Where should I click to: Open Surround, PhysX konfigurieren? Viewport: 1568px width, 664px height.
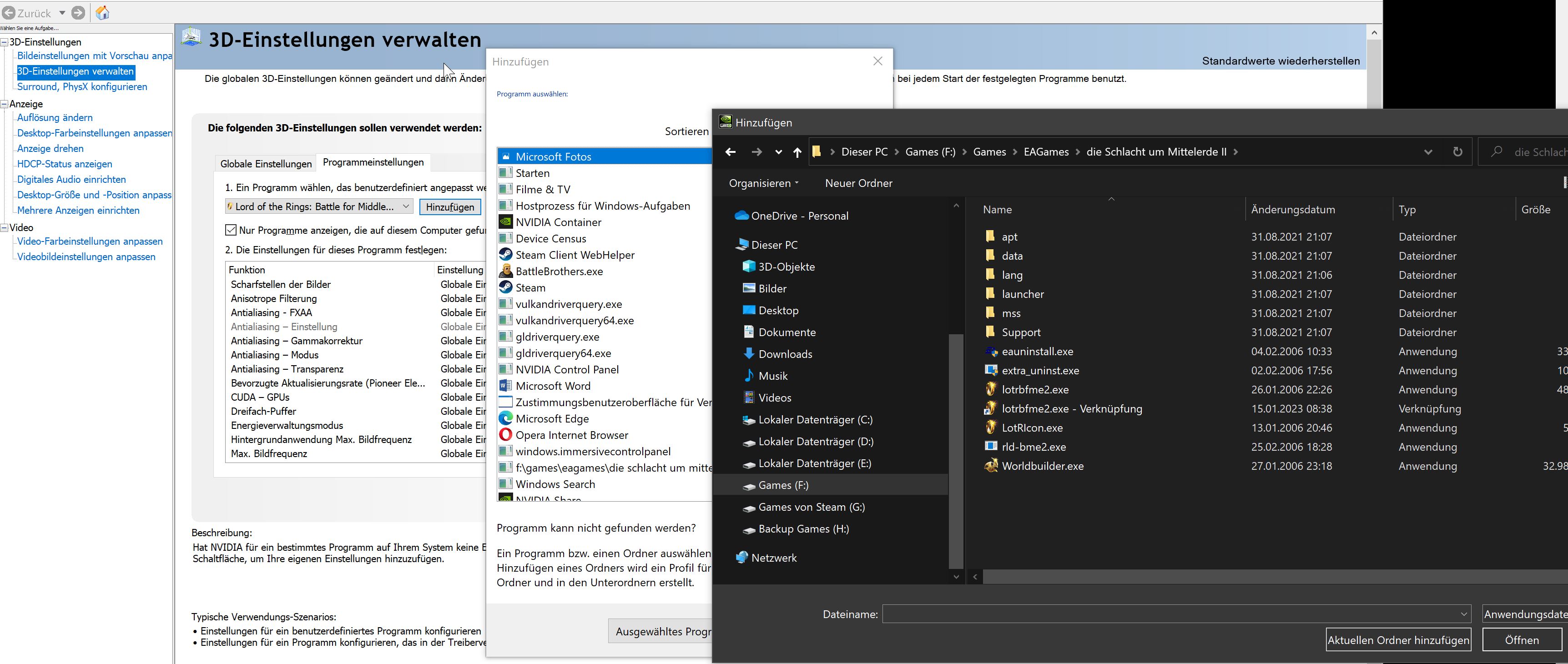click(x=82, y=87)
